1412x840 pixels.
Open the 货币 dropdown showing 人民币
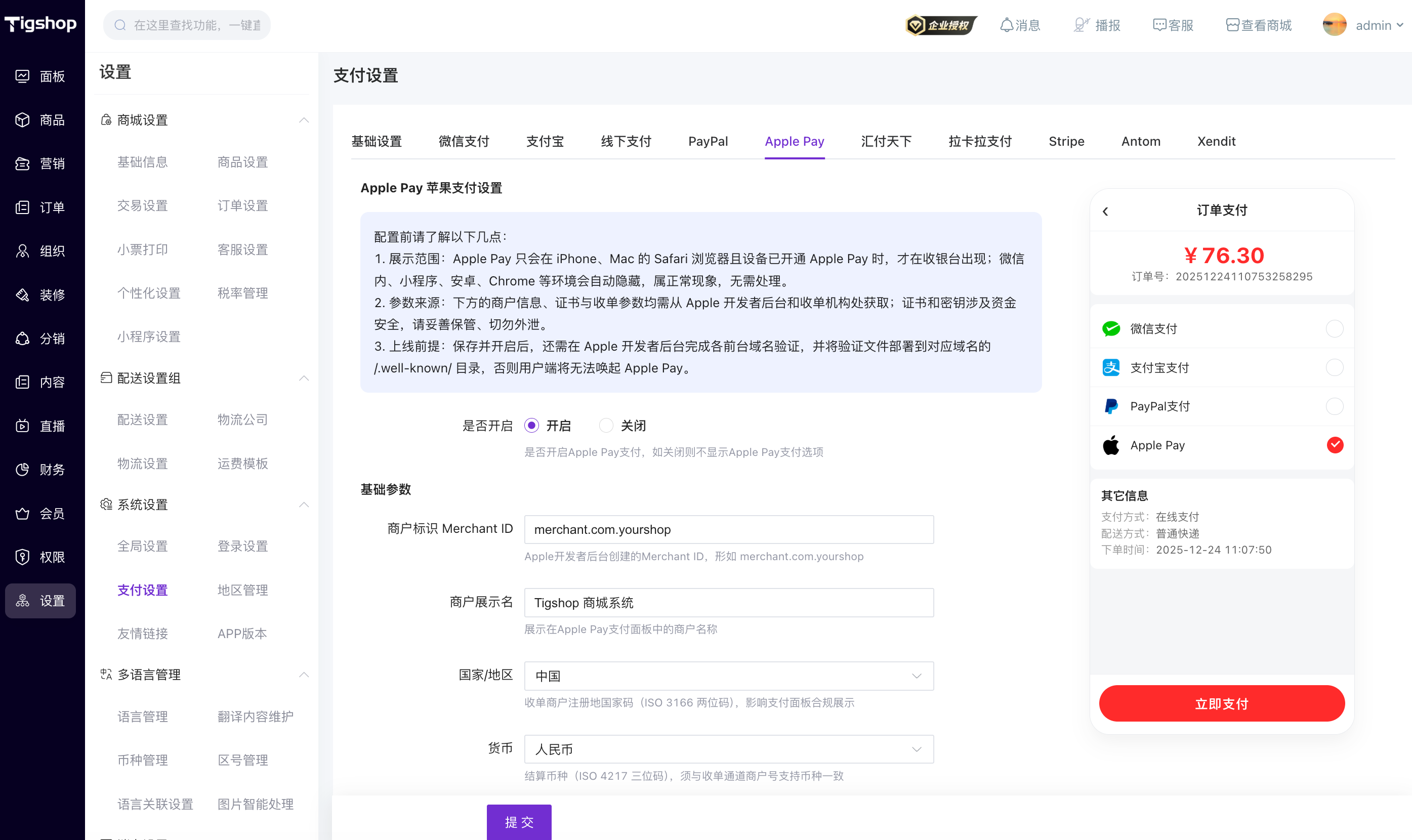729,749
